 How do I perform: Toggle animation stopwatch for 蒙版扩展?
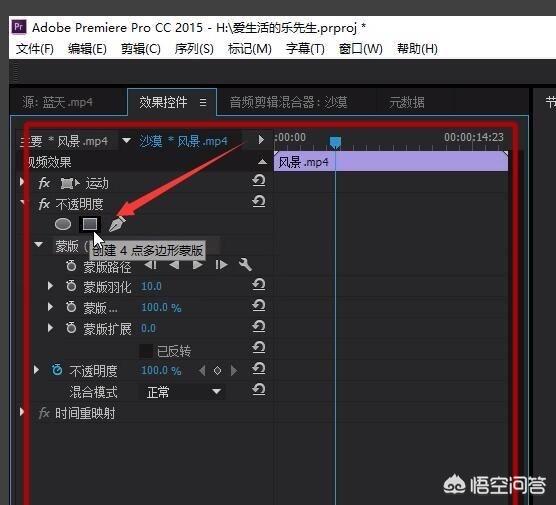click(x=71, y=328)
